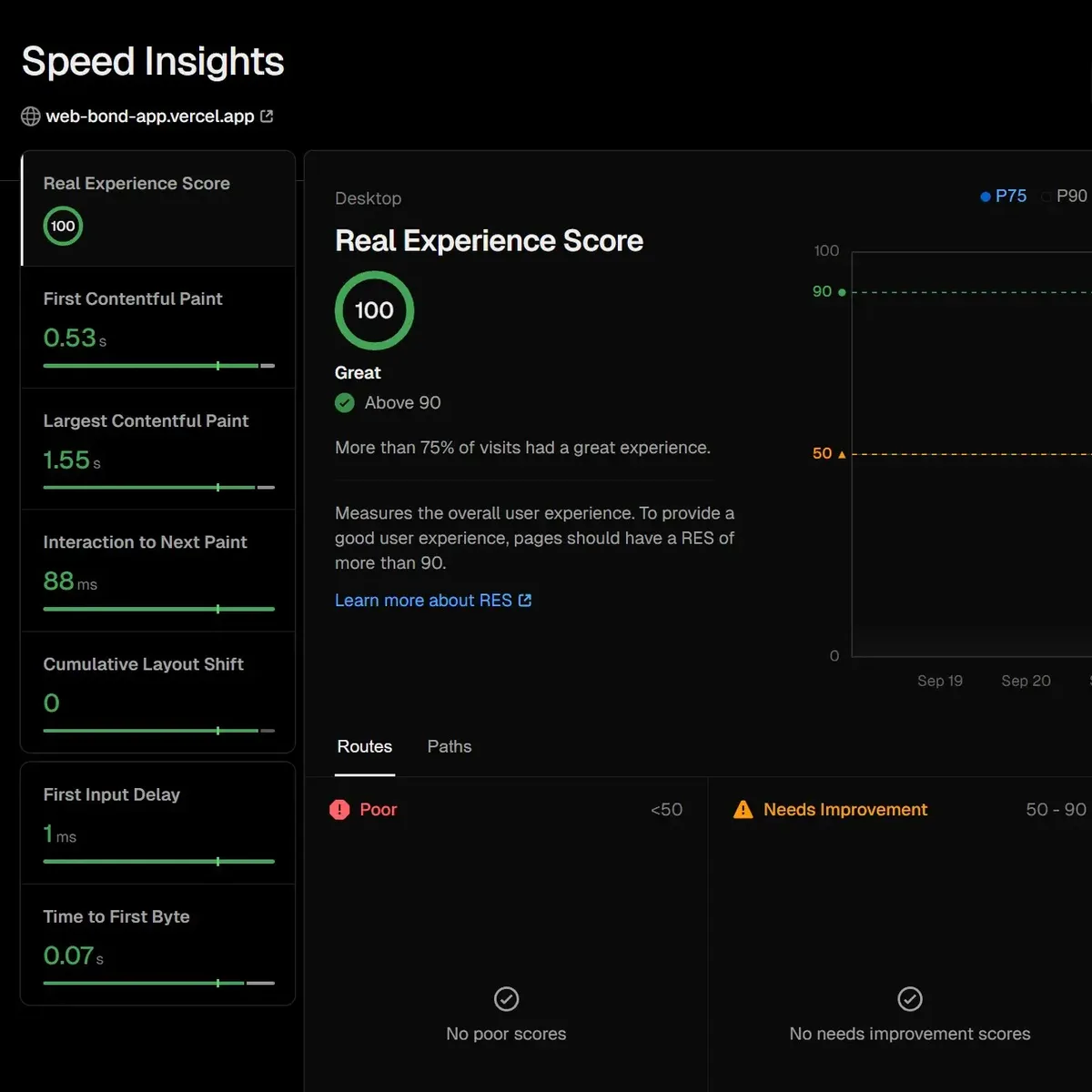The height and width of the screenshot is (1092, 1092).
Task: Click the <50 range label
Action: coord(666,810)
